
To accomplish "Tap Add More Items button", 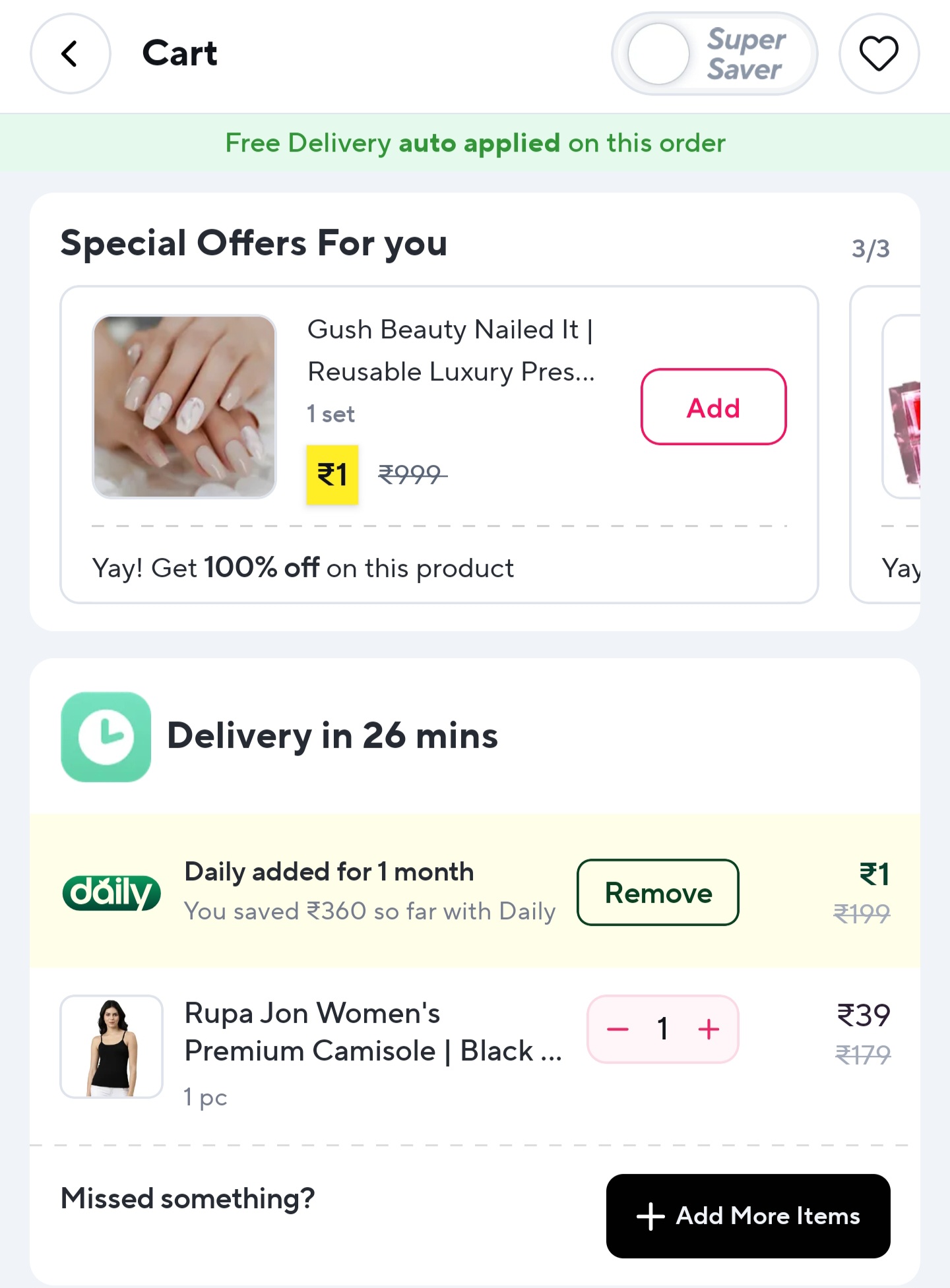I will coord(748,1215).
